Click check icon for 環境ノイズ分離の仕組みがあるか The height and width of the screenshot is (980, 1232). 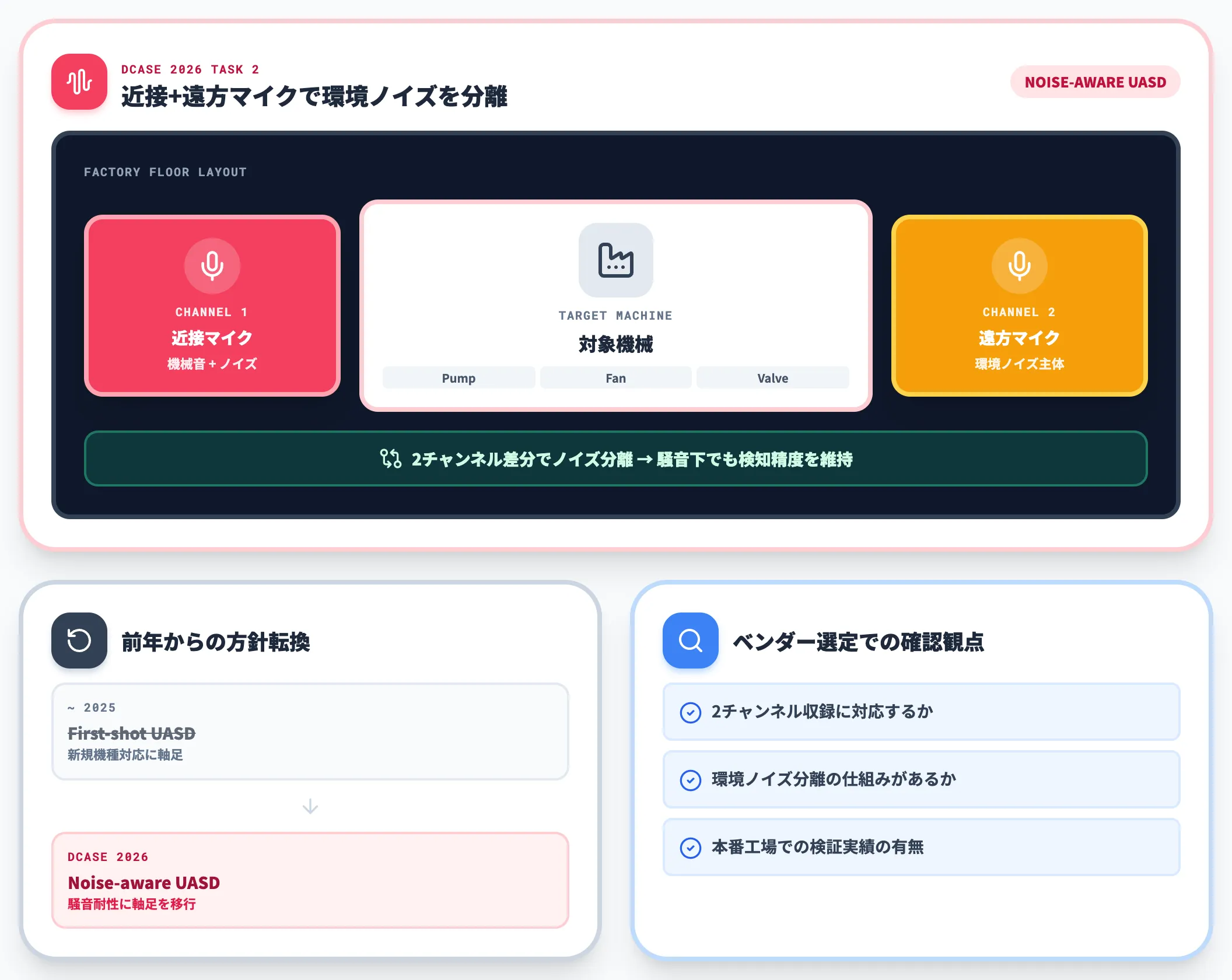point(691,780)
